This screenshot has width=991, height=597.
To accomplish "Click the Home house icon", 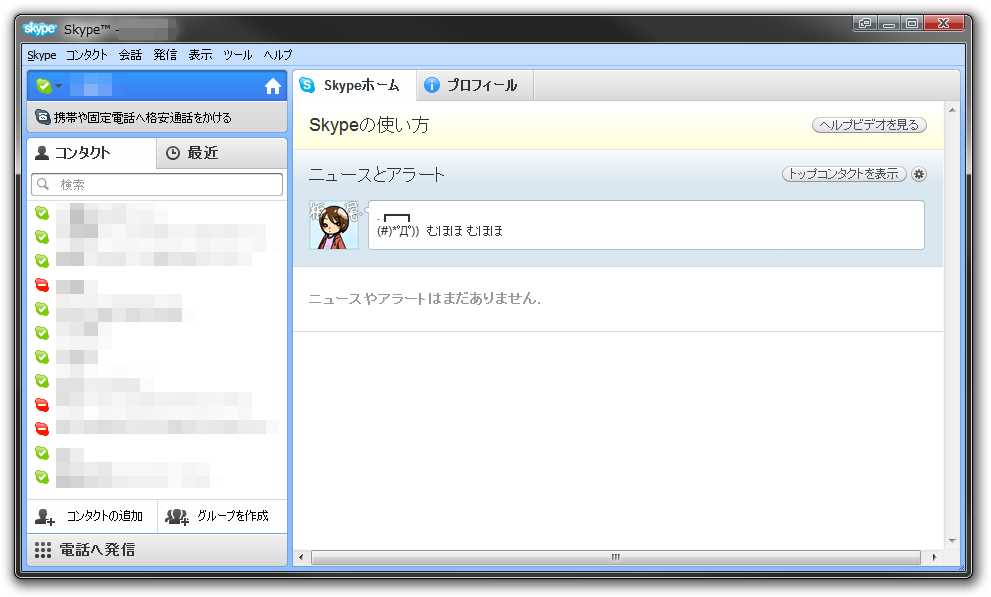I will click(272, 86).
